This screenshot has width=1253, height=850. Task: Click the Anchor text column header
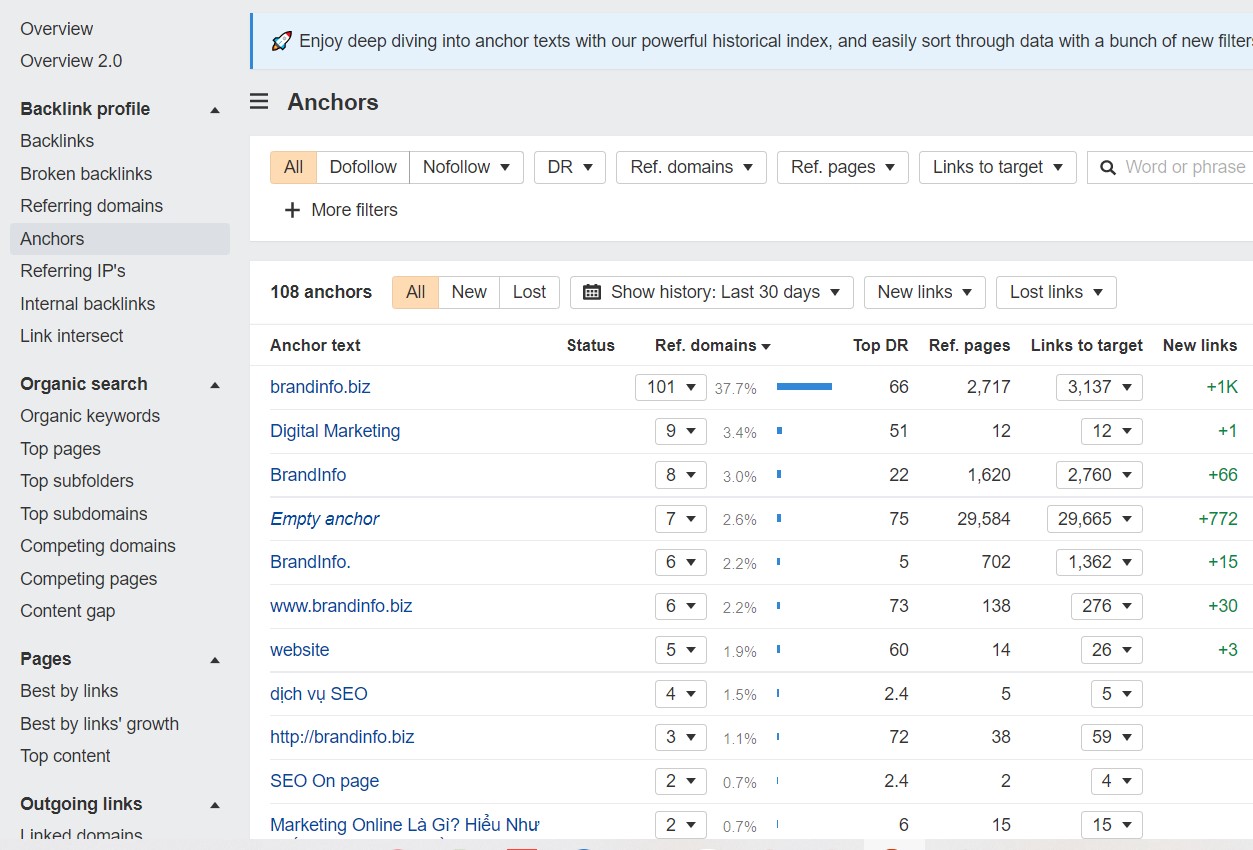point(315,345)
